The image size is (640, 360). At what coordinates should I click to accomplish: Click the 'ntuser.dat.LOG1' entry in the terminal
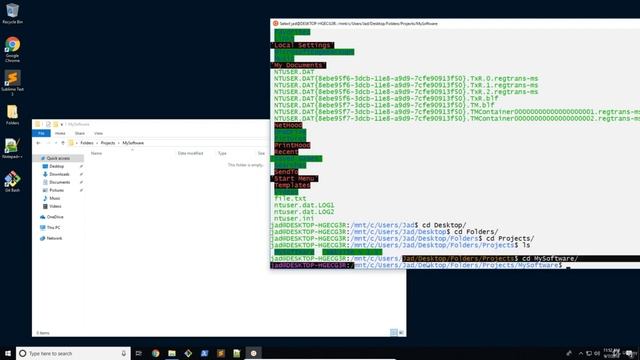304,205
